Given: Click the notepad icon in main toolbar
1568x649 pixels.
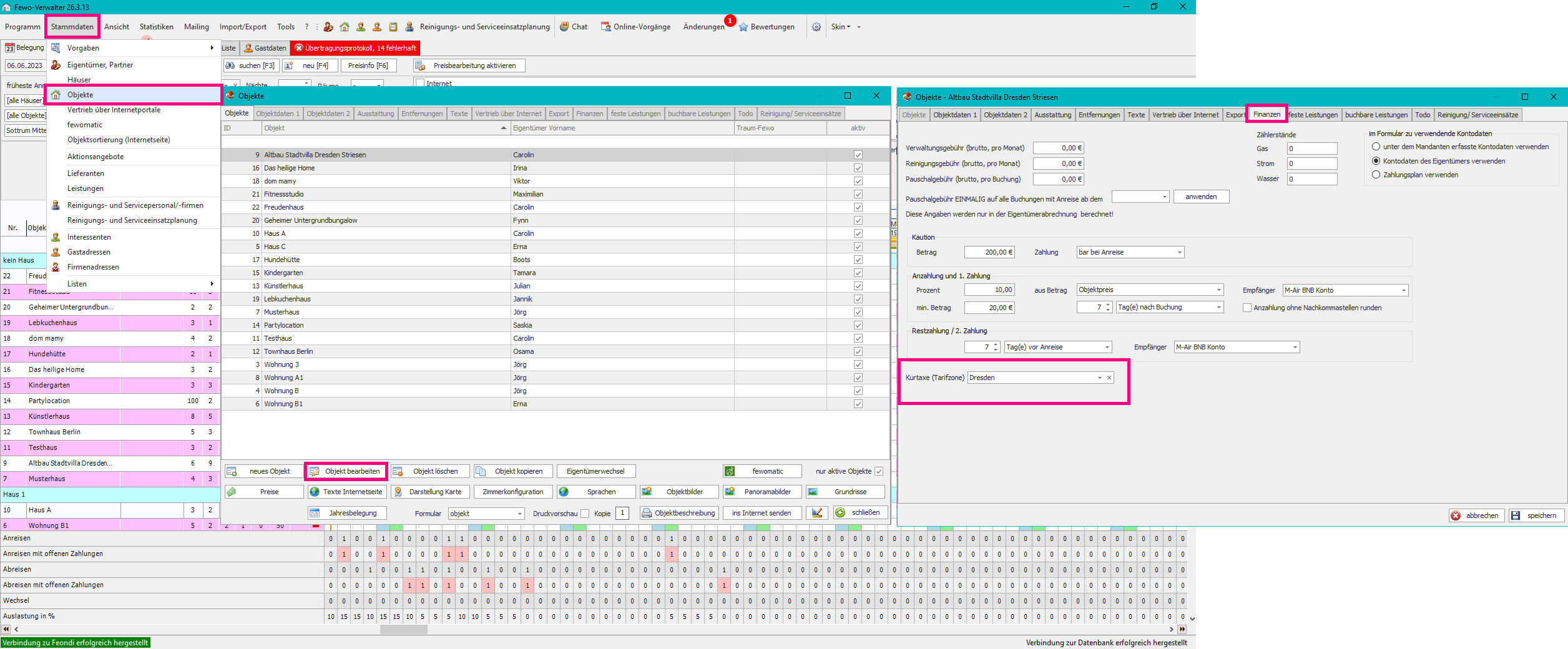Looking at the screenshot, I should 393,27.
